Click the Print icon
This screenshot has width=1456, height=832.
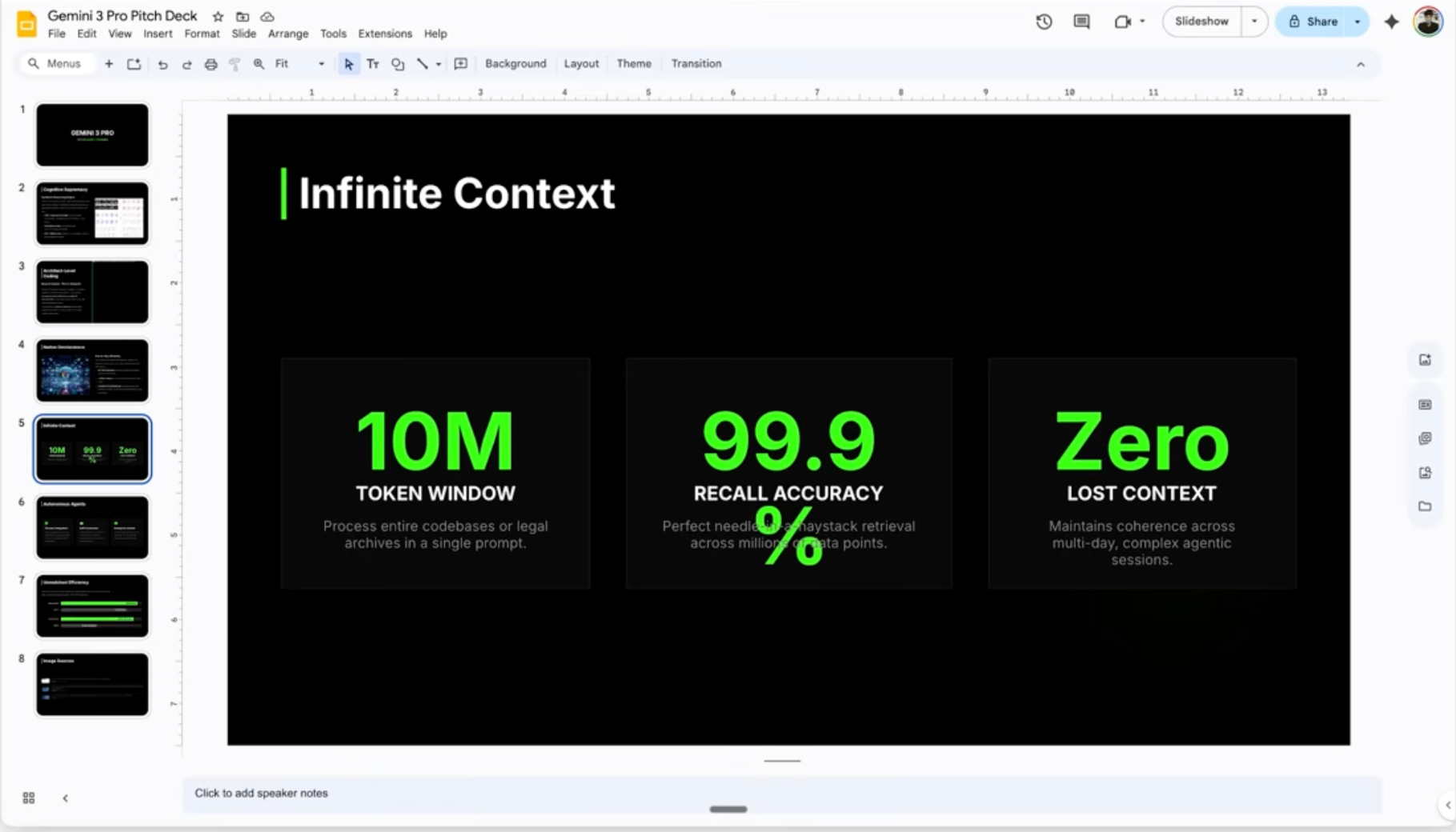click(x=211, y=64)
